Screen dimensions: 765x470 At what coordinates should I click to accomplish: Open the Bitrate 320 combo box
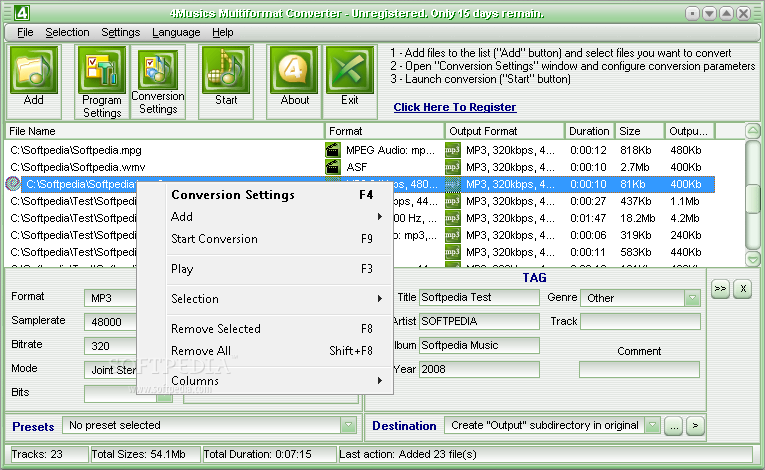click(x=110, y=346)
